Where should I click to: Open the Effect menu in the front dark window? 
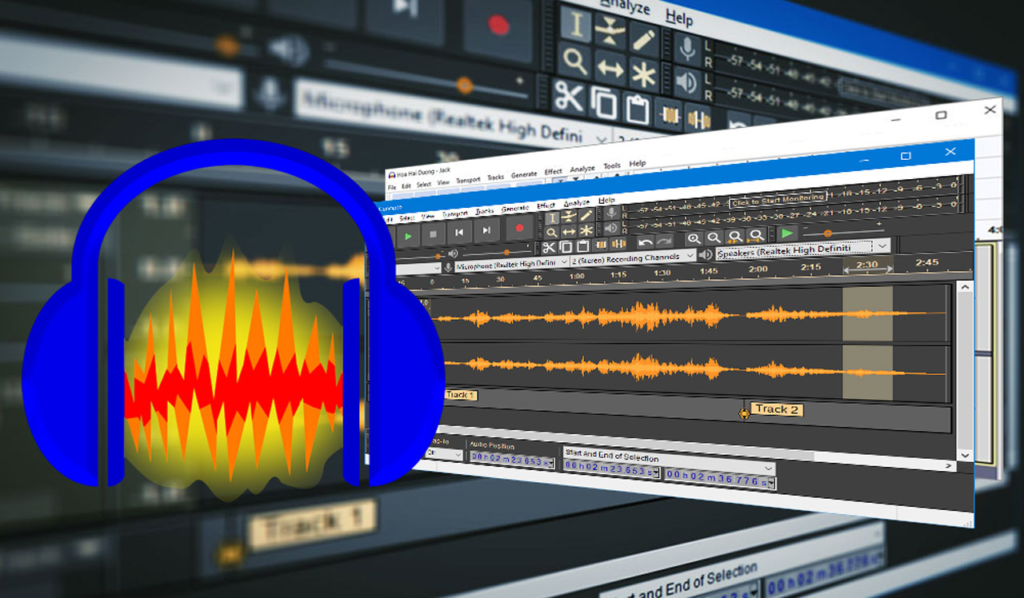tap(546, 206)
